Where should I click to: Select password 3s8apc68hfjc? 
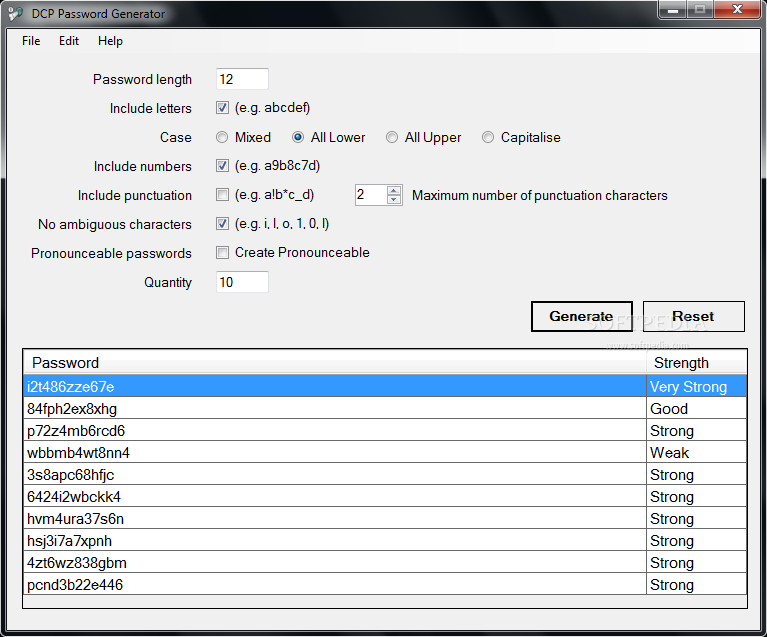pyautogui.click(x=335, y=475)
